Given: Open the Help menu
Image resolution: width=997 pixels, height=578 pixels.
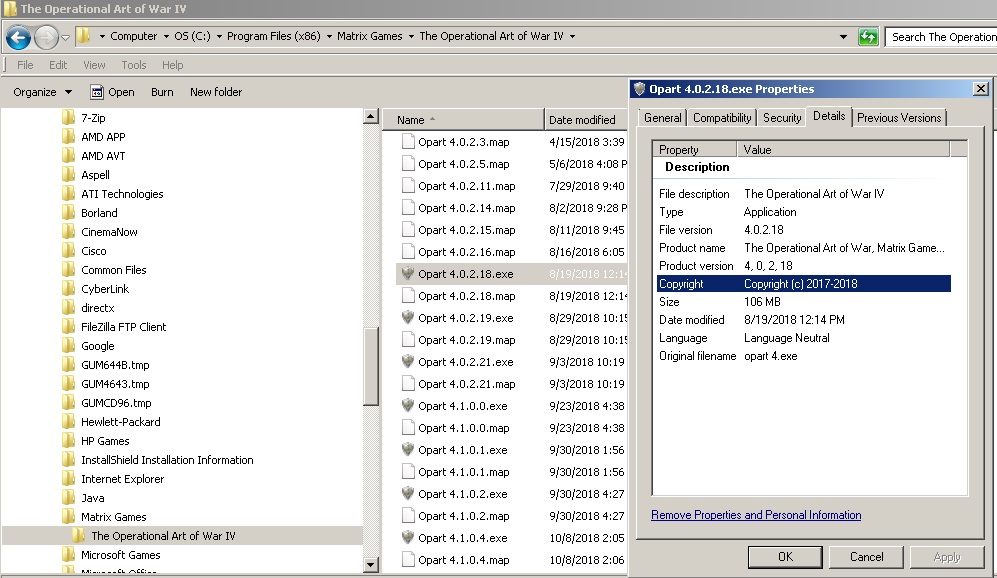Looking at the screenshot, I should (172, 65).
